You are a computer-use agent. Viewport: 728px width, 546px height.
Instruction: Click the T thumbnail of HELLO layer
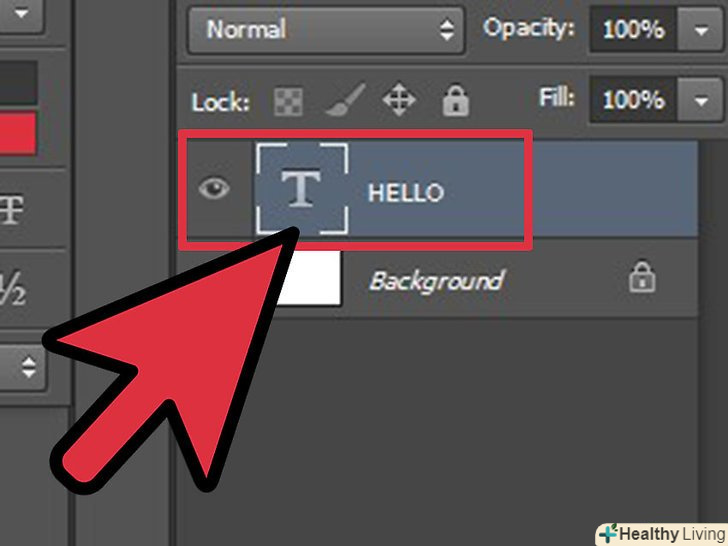pyautogui.click(x=302, y=188)
